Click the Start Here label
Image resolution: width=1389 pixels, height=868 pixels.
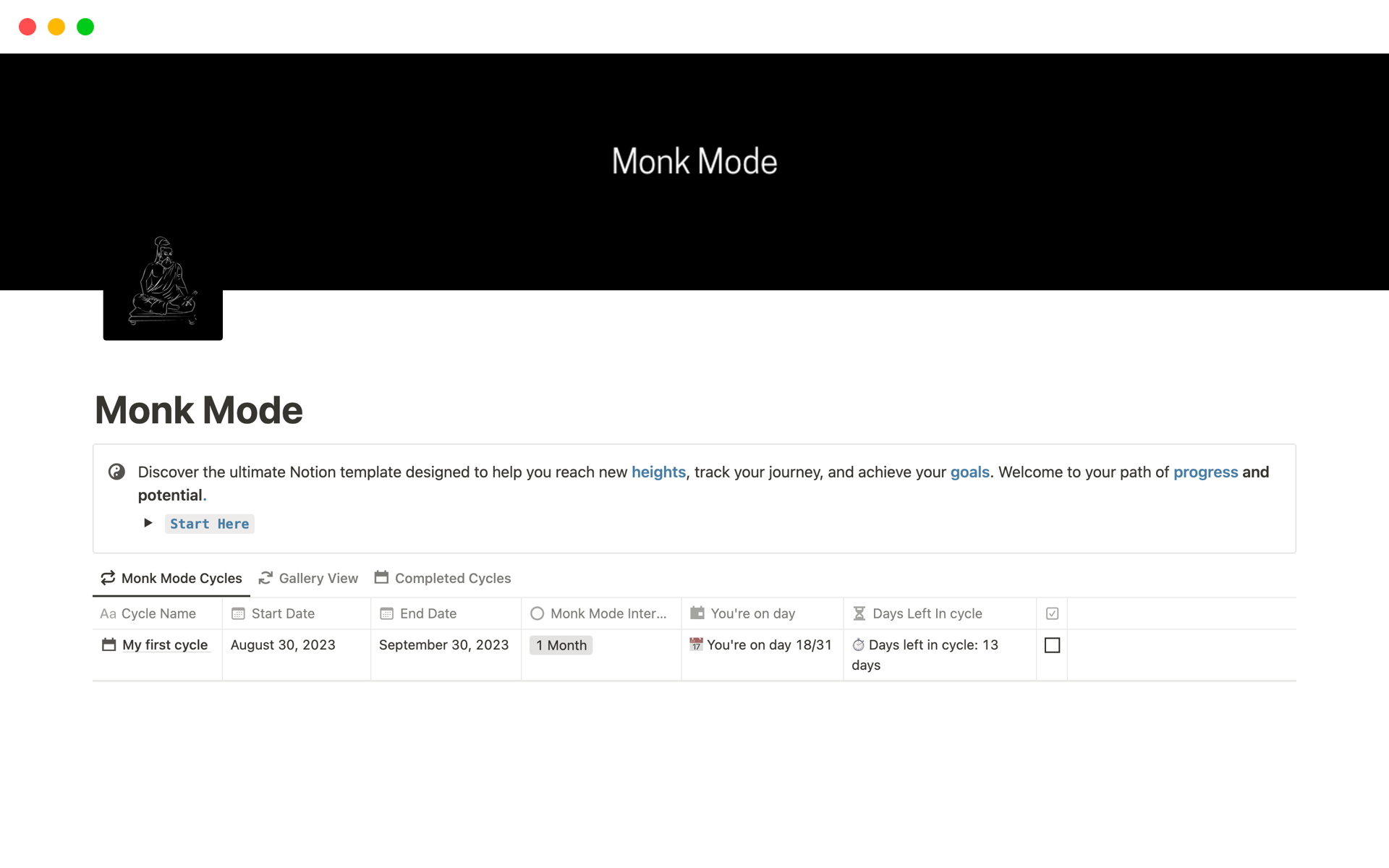(x=209, y=524)
